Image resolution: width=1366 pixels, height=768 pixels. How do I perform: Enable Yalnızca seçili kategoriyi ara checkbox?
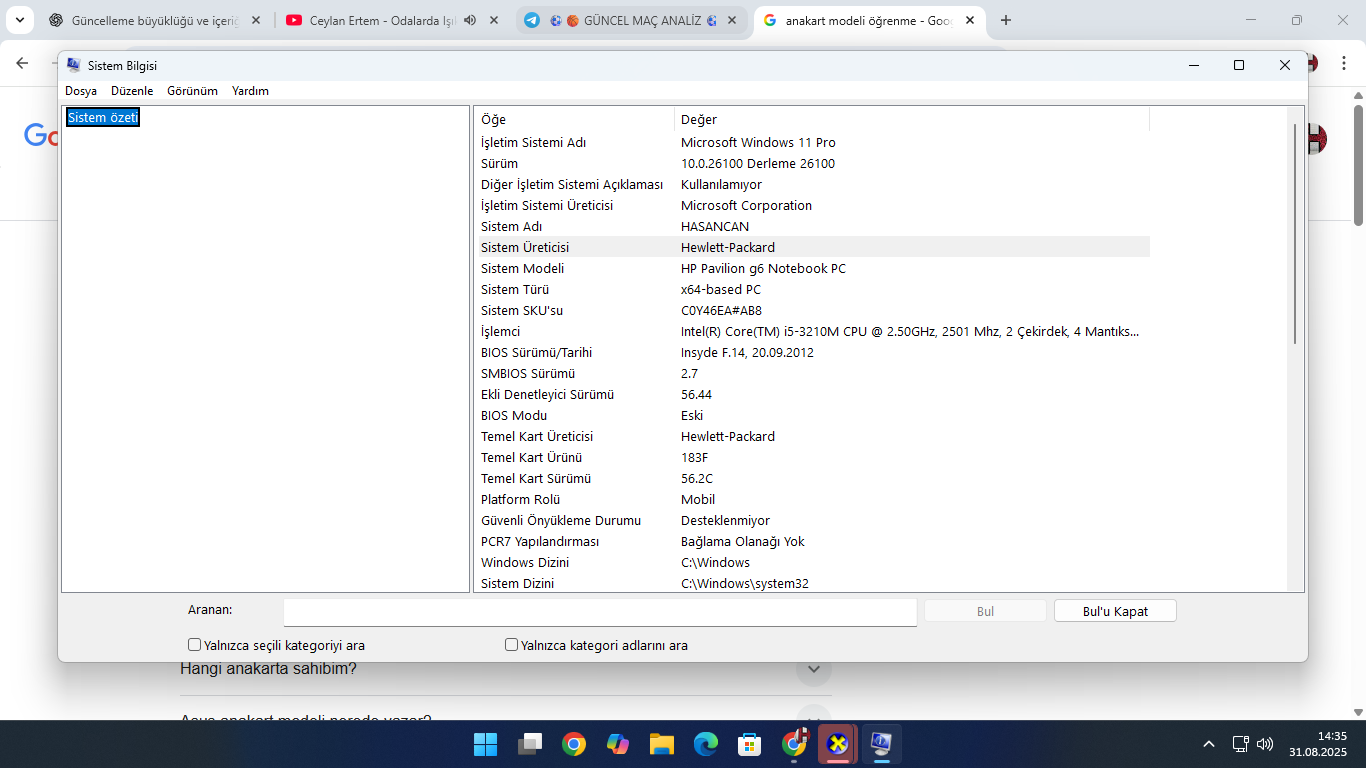coord(195,645)
